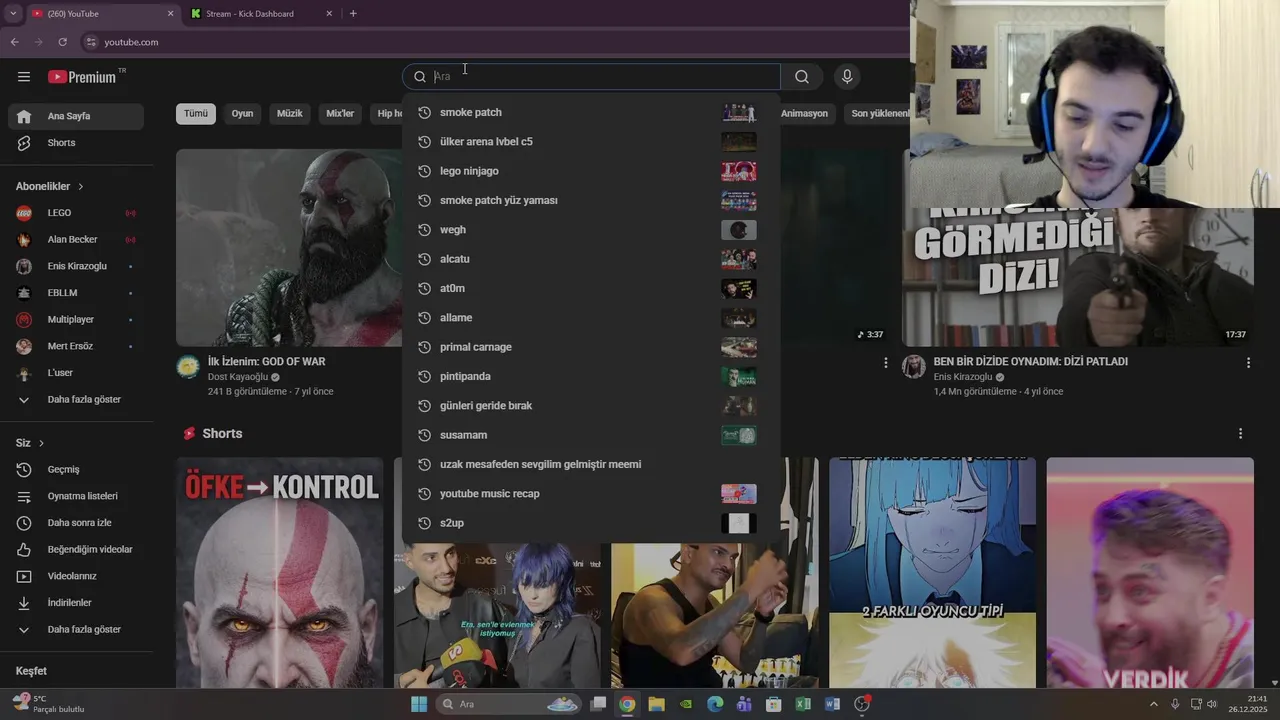Viewport: 1280px width, 720px height.
Task: Choose 'youtube music recap' suggestion
Action: 590,494
